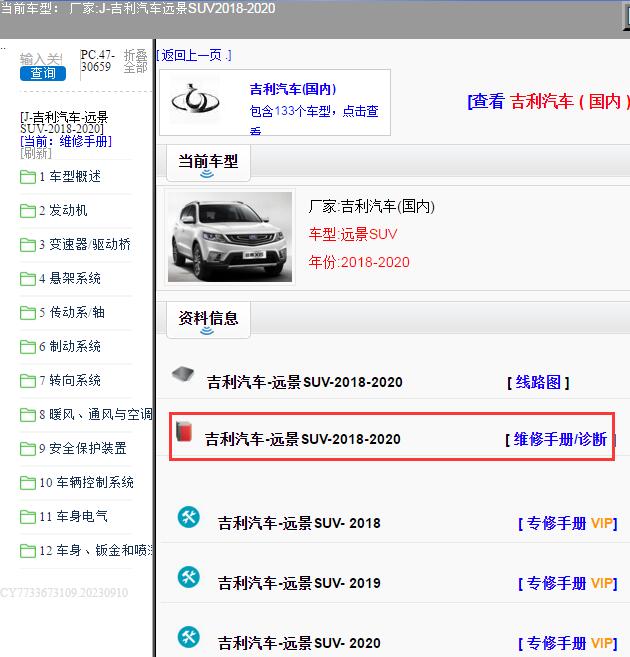Click the J-吉利汽车-远景SUV-2018-2020 sidebar heading

(64, 123)
